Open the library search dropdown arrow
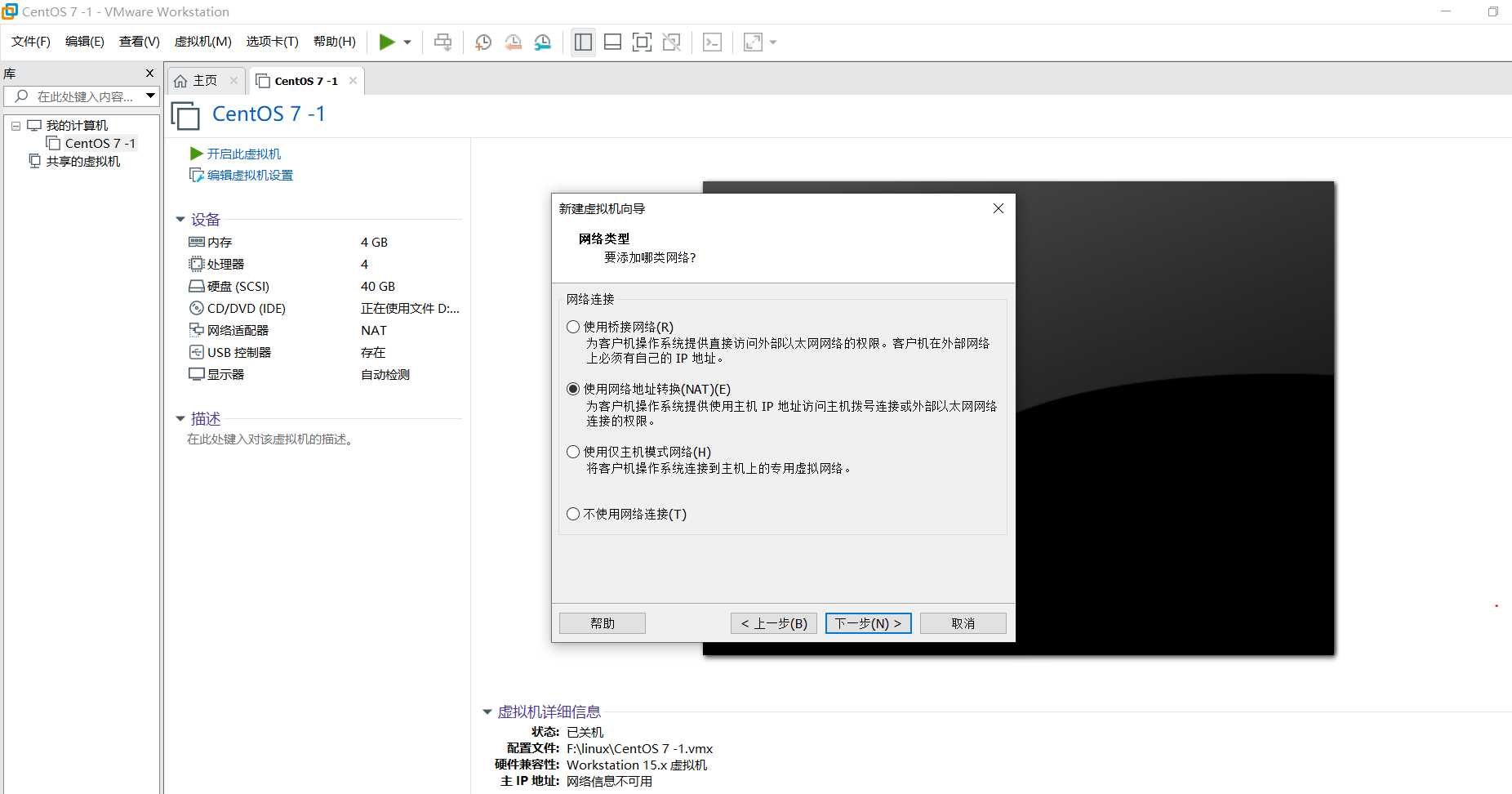This screenshot has height=794, width=1512. [151, 96]
